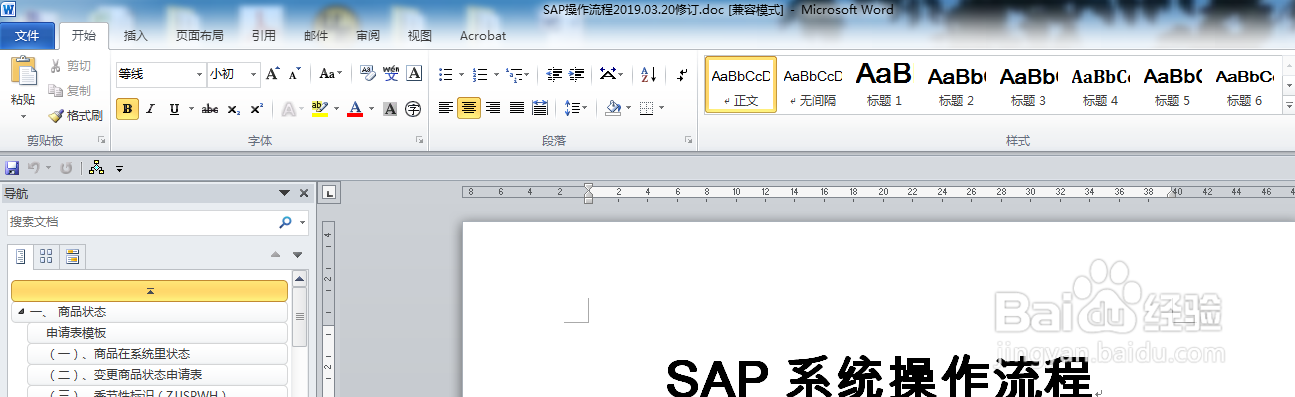Image resolution: width=1295 pixels, height=397 pixels.
Task: Toggle show paragraph marks icon
Action: click(x=682, y=74)
